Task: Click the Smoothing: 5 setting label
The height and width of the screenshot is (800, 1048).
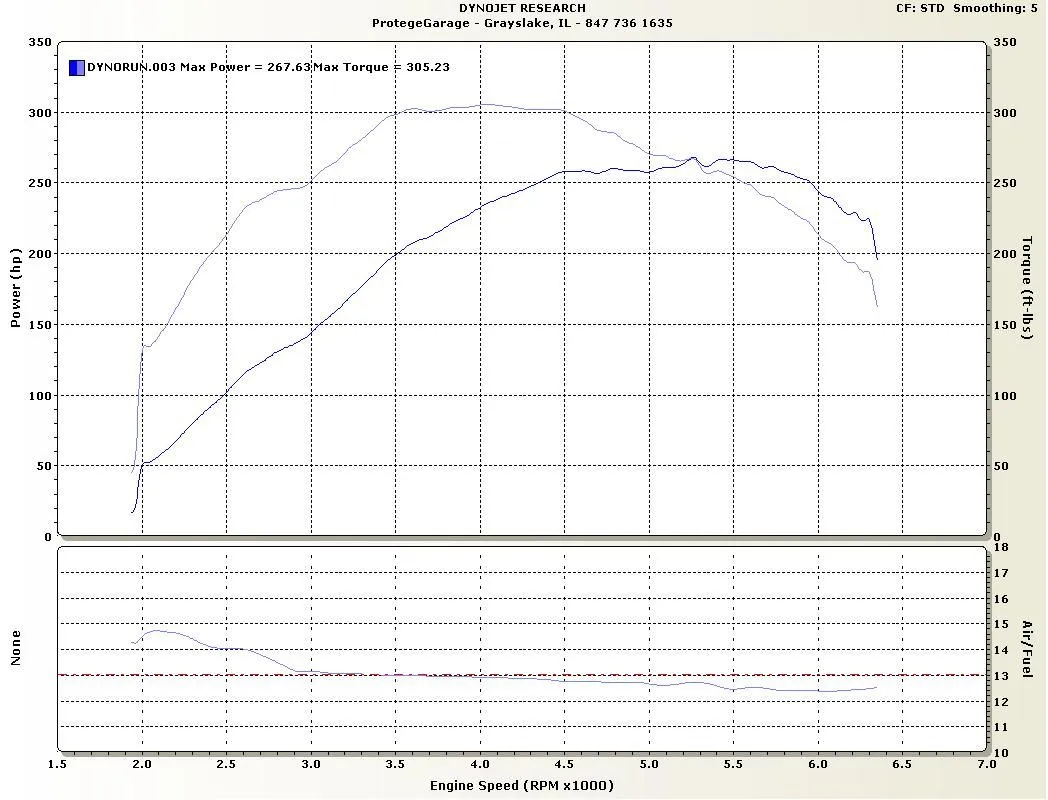Action: coord(995,8)
